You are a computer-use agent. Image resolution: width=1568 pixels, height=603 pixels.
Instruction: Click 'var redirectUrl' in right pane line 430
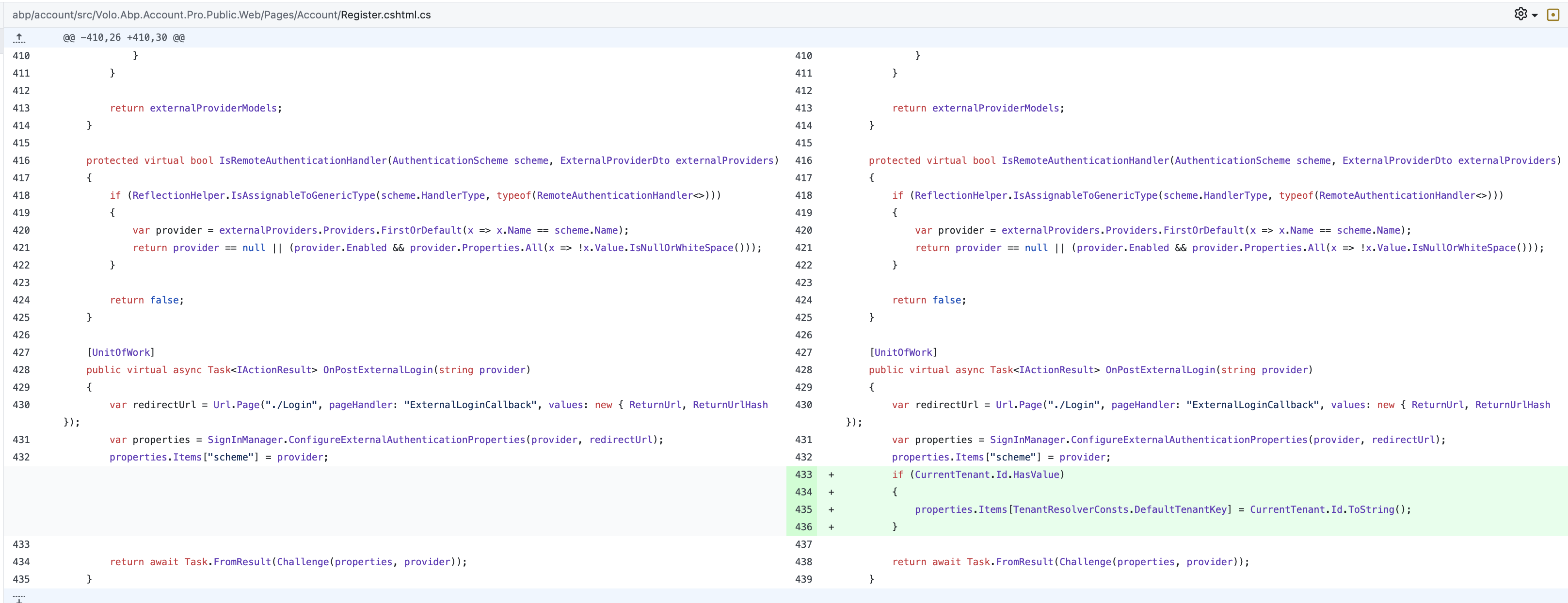tap(935, 405)
